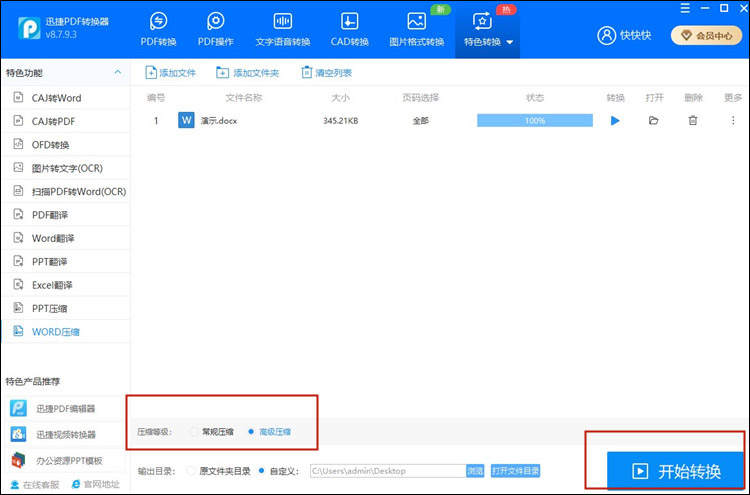This screenshot has height=495, width=750.
Task: Open output folder icon for 演示.docx
Action: (x=653, y=121)
